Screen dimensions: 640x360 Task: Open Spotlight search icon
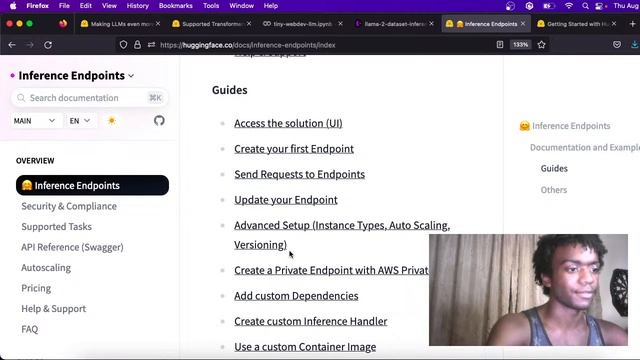(x=585, y=6)
